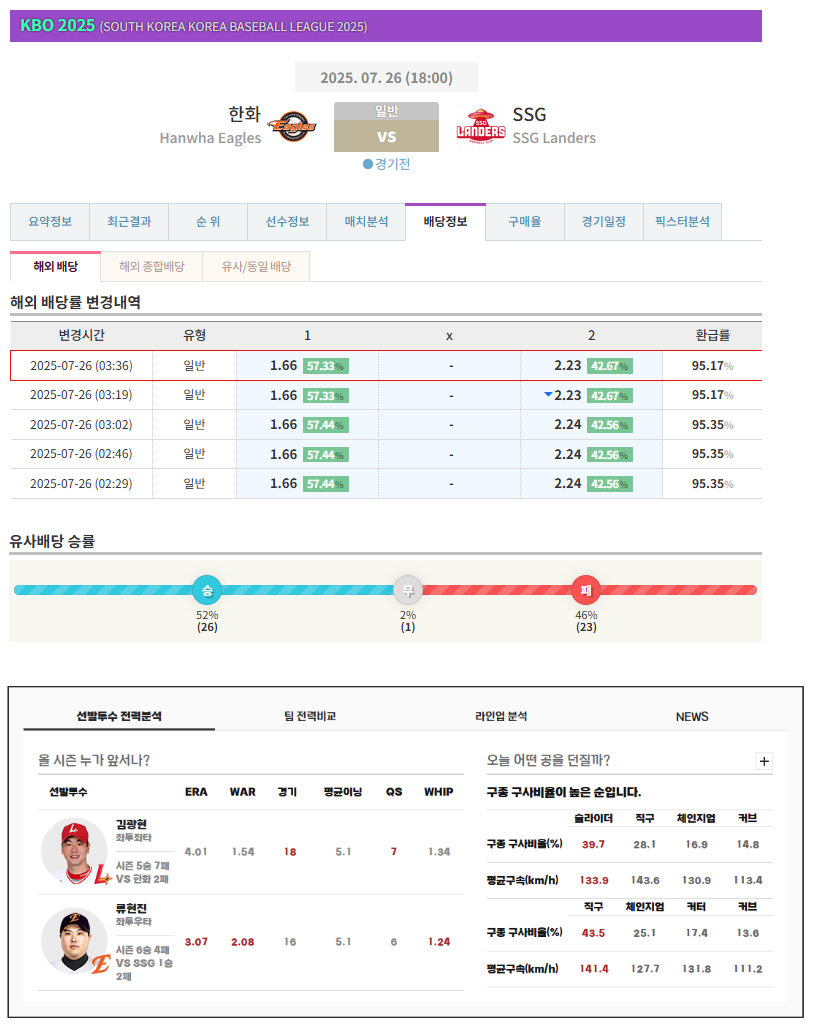Viewport: 815px width, 1024px height.
Task: Click the QS column header
Action: [394, 792]
